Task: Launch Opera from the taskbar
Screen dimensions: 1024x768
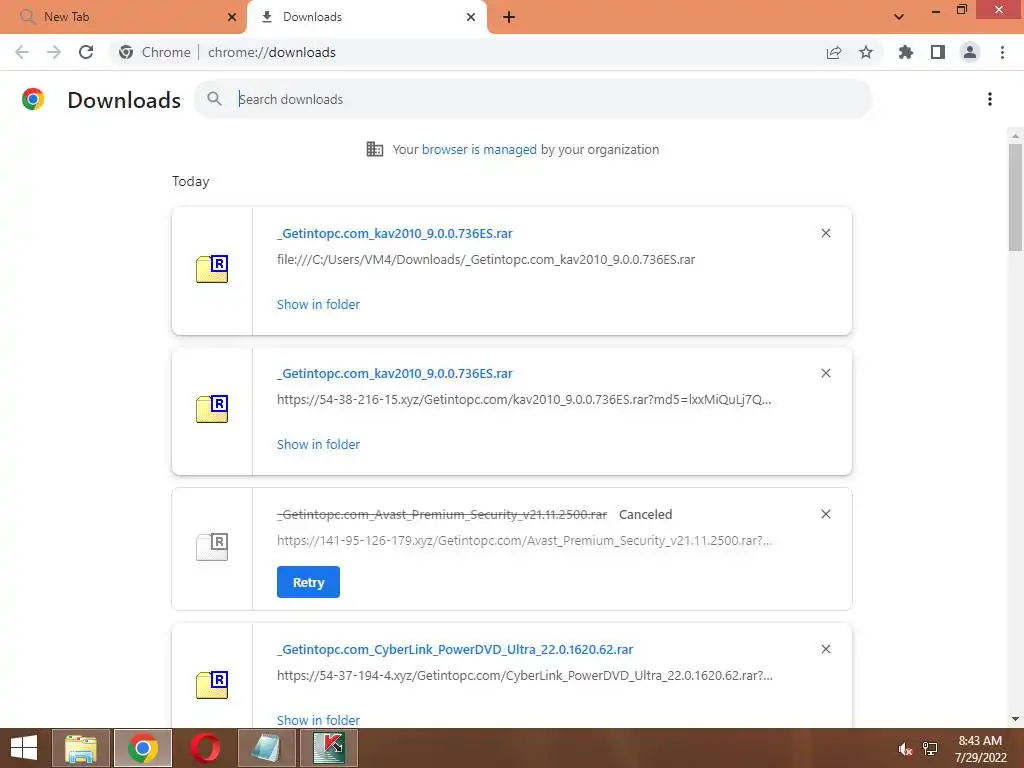Action: pos(204,748)
